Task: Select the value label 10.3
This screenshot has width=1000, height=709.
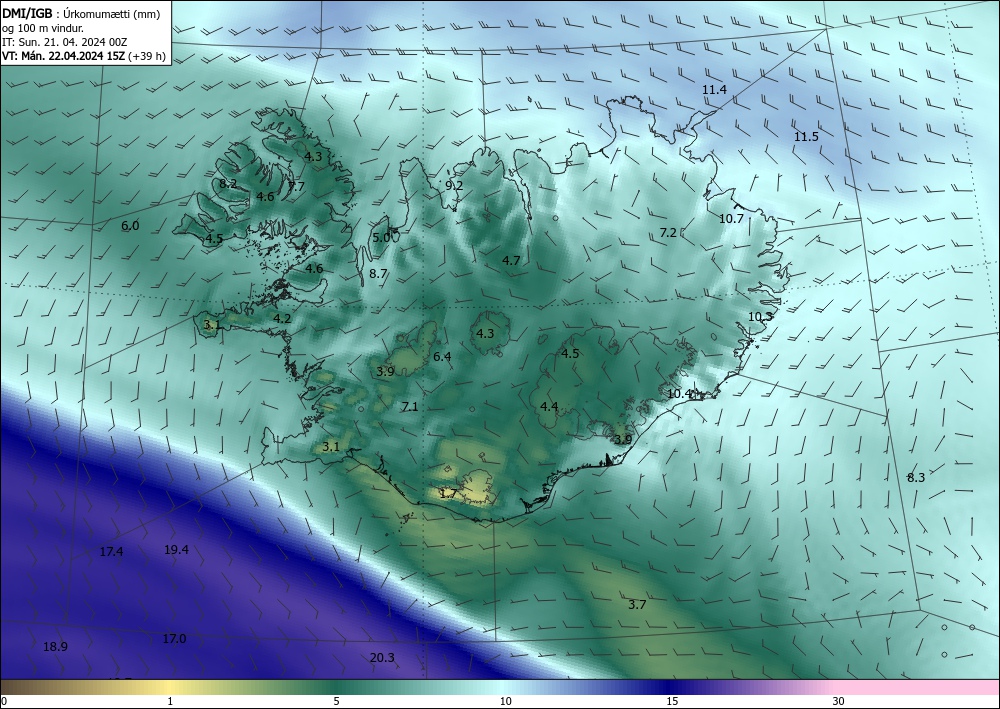Action: pos(760,316)
